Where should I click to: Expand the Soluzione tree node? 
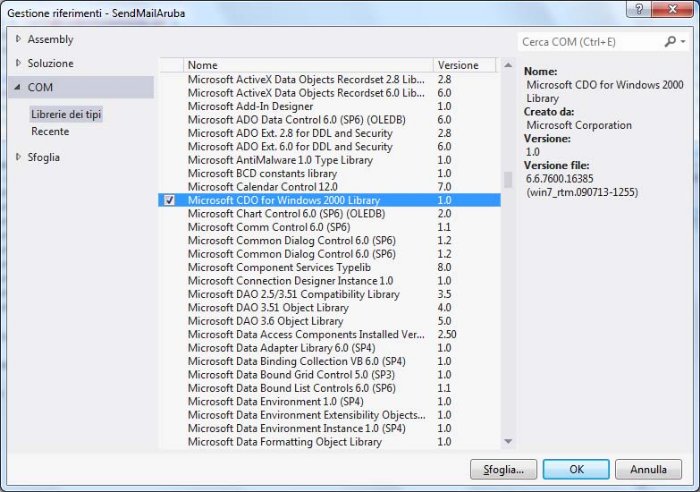(x=18, y=63)
